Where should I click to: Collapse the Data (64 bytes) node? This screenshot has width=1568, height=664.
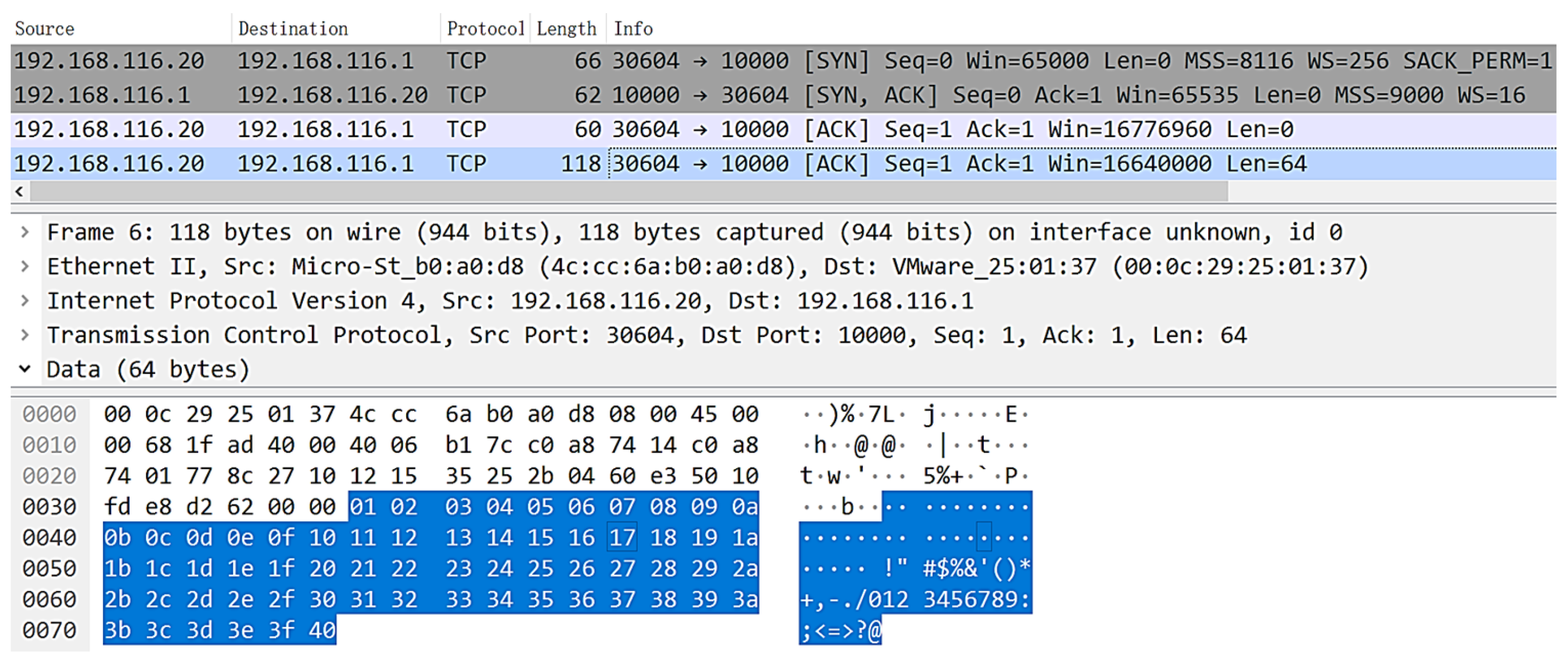pyautogui.click(x=24, y=369)
